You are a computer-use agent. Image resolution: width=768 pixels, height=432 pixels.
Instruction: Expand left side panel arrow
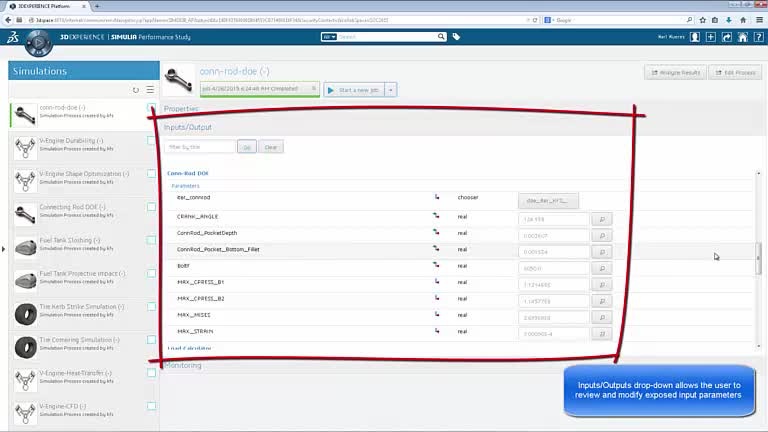[3, 249]
